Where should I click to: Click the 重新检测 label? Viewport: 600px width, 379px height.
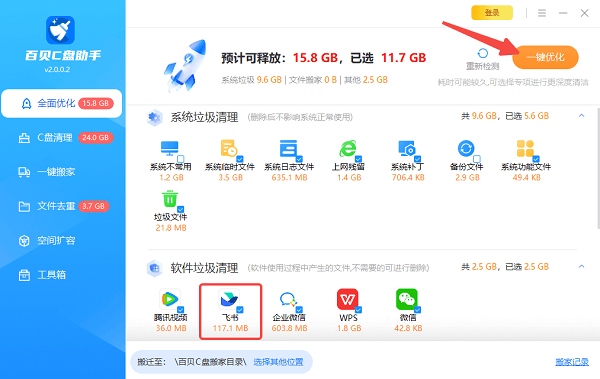pos(483,66)
